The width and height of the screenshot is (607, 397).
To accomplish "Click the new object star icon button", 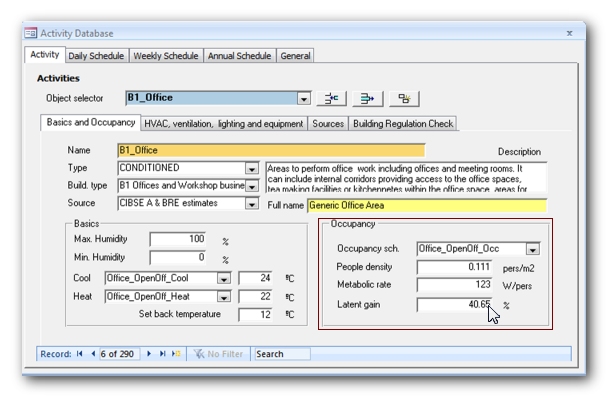I will (x=404, y=99).
